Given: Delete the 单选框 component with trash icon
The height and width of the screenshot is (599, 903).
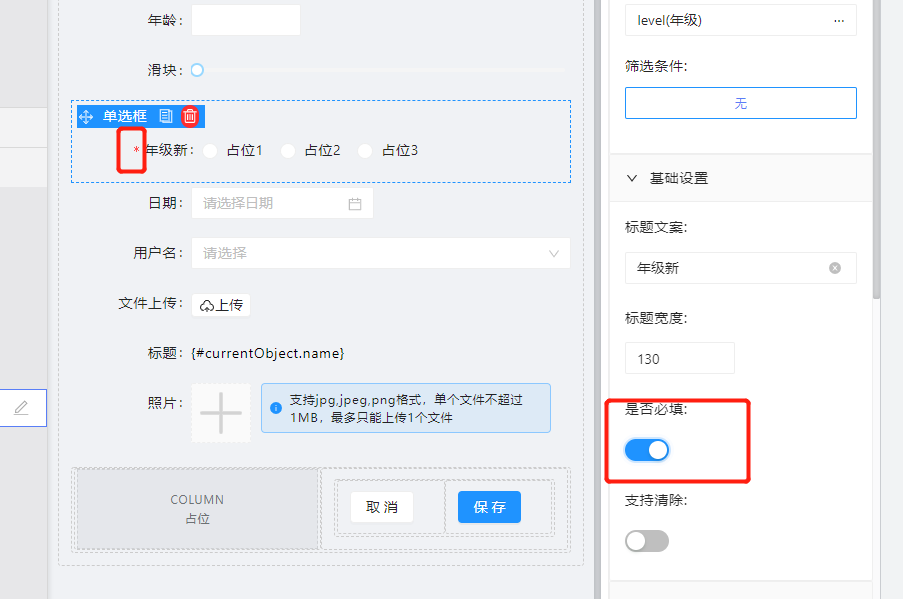Looking at the screenshot, I should click(189, 116).
